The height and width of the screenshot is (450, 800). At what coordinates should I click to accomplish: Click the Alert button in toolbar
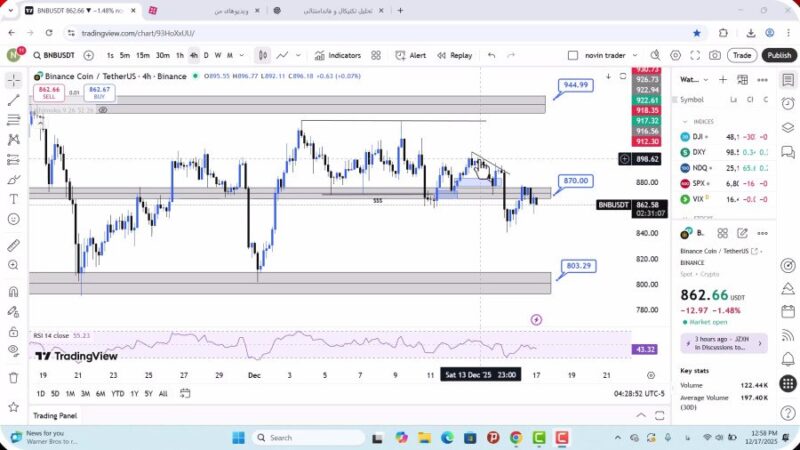pyautogui.click(x=411, y=56)
